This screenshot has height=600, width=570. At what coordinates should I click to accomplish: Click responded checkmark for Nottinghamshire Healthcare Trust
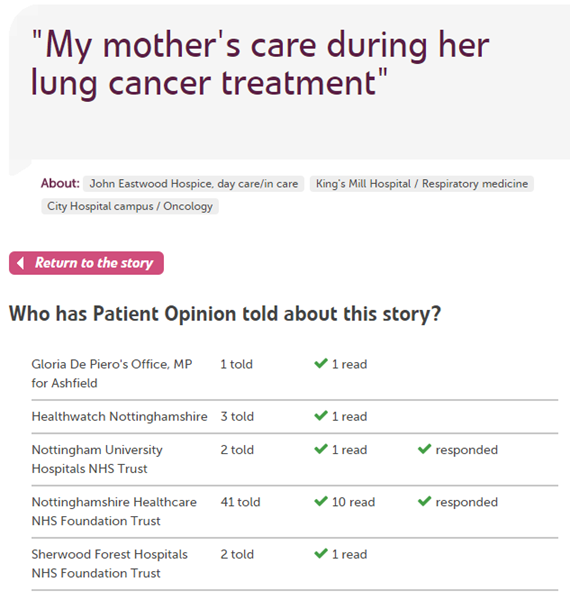pyautogui.click(x=425, y=501)
